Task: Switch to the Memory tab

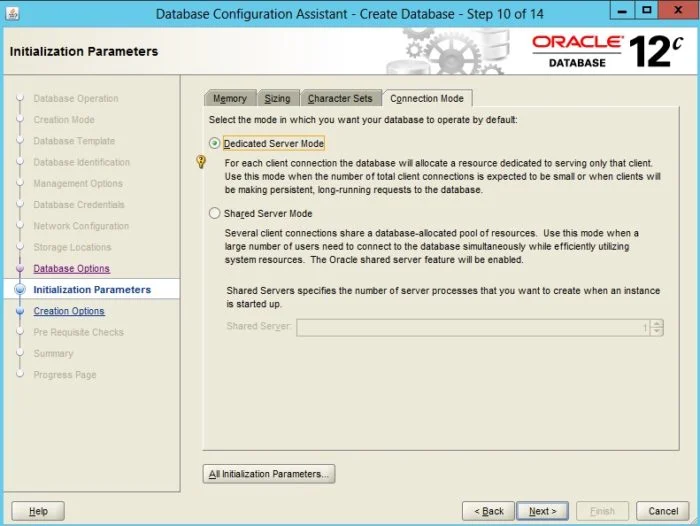Action: coord(230,98)
